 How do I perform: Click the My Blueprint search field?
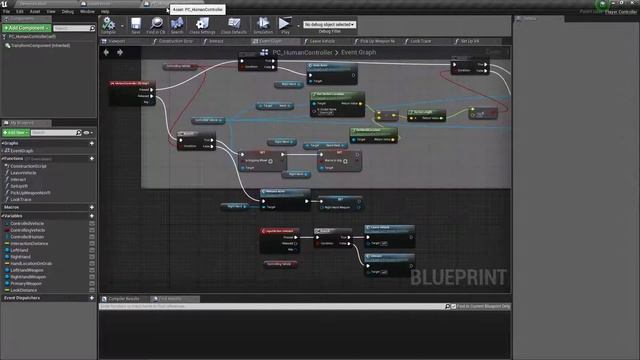coord(56,133)
